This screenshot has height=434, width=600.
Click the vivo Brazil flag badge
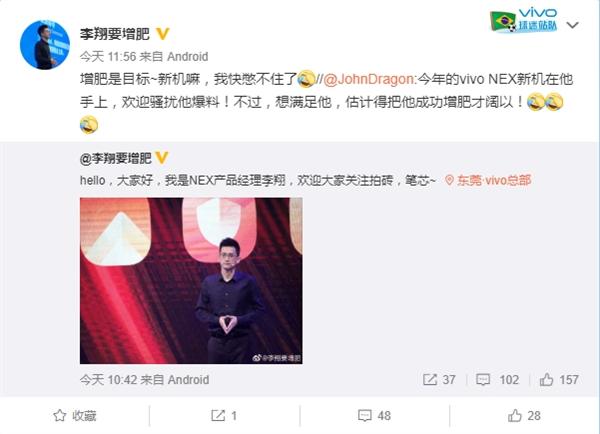pos(523,20)
